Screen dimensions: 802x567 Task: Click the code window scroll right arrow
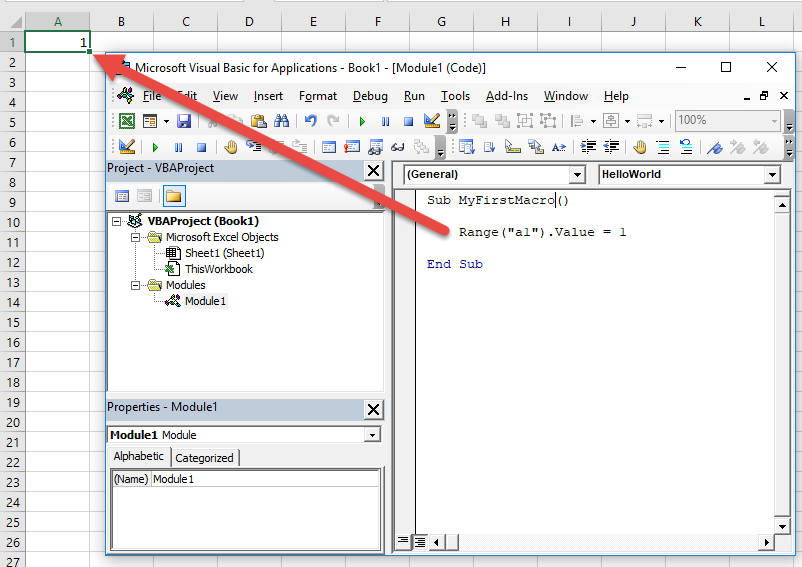click(766, 541)
